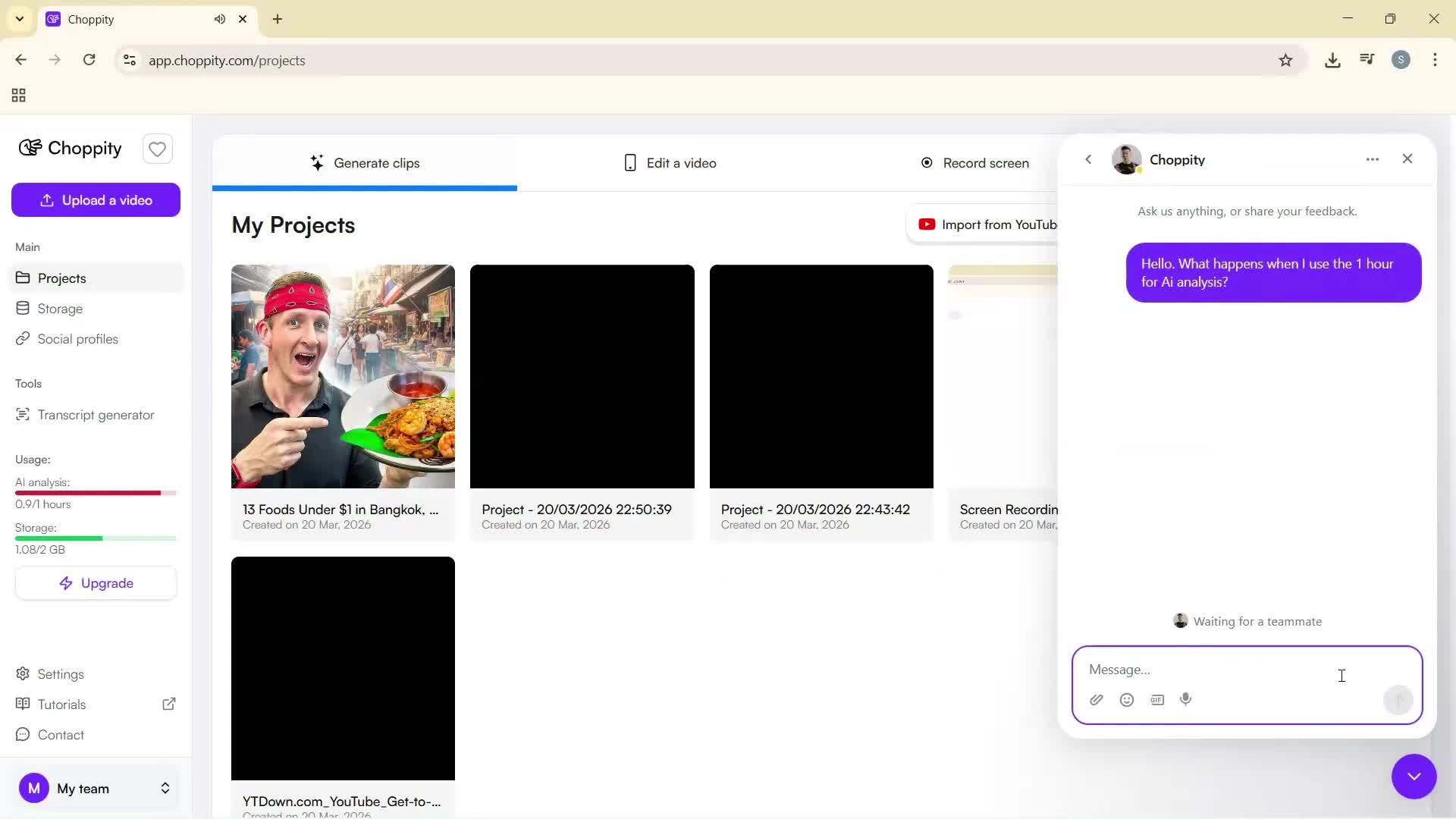Go back using the chat widget back arrow
This screenshot has width=1456, height=819.
[1089, 159]
